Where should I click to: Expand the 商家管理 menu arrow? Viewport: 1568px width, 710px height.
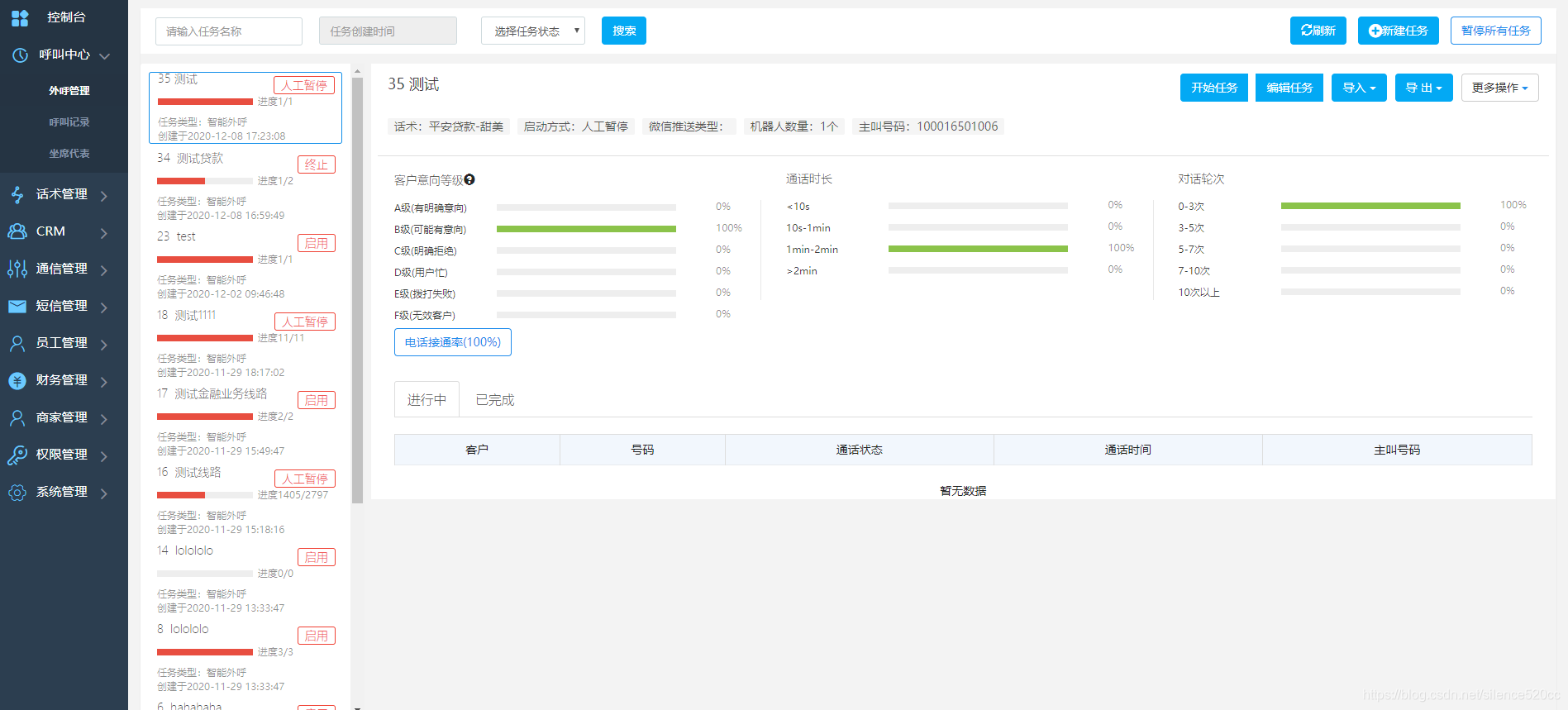point(104,418)
